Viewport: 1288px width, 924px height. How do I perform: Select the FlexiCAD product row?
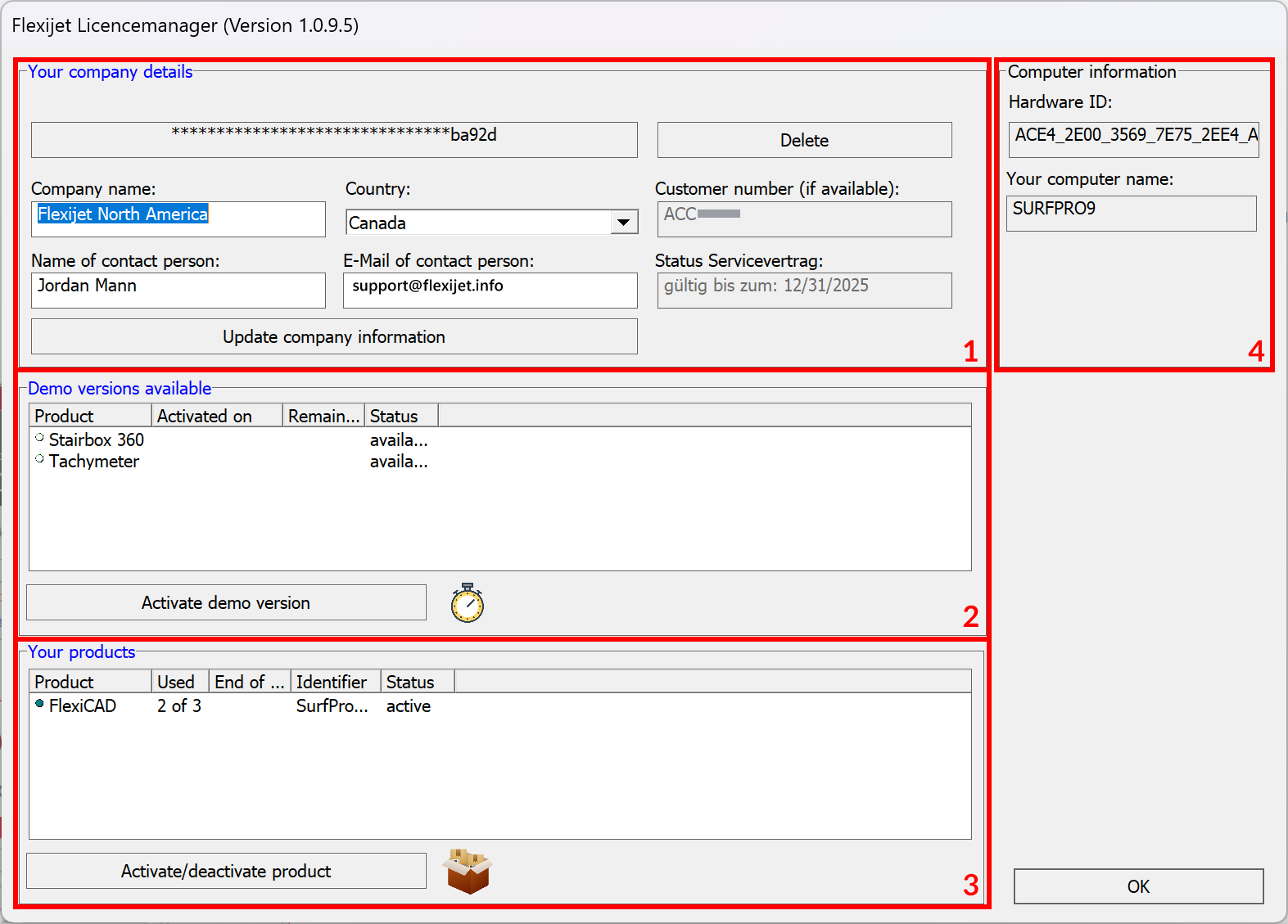[500, 705]
